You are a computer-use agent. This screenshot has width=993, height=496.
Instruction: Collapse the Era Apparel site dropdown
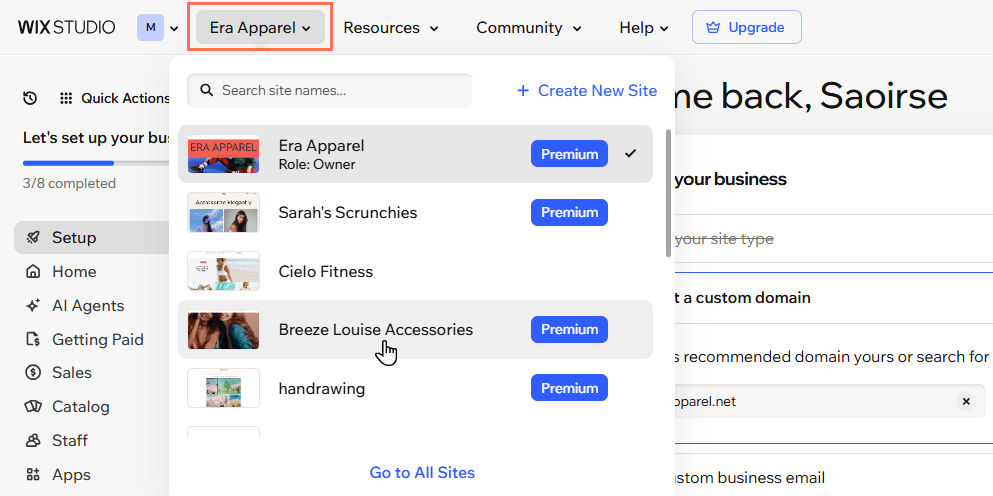click(260, 27)
